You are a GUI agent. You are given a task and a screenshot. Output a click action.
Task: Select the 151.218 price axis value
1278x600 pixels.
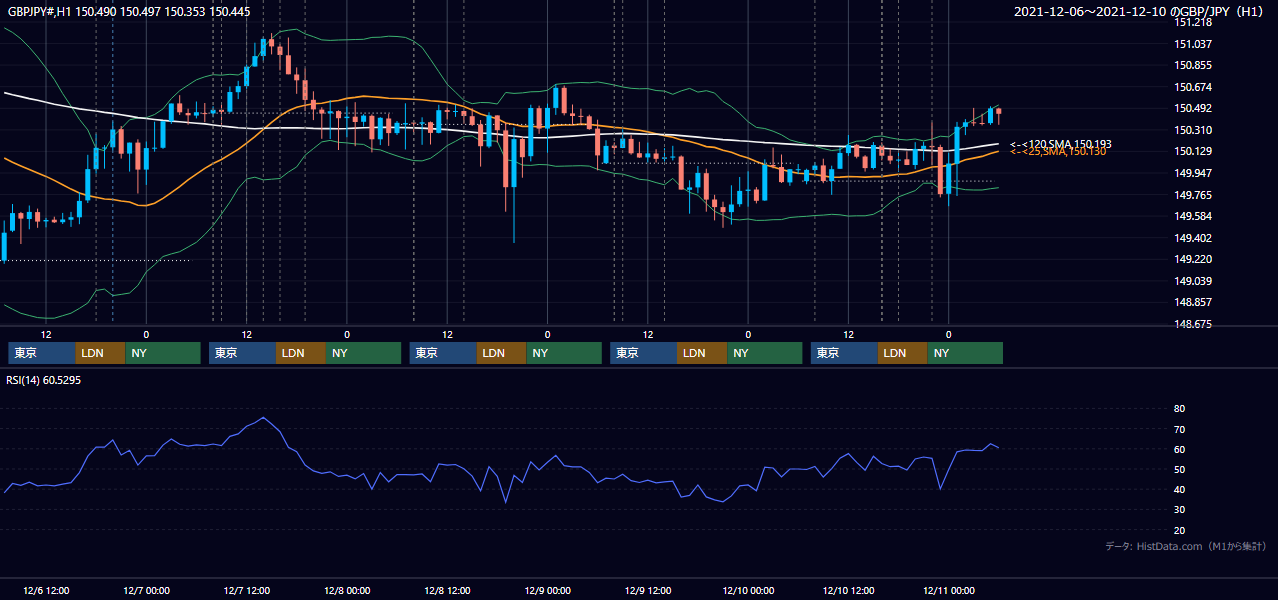1193,22
